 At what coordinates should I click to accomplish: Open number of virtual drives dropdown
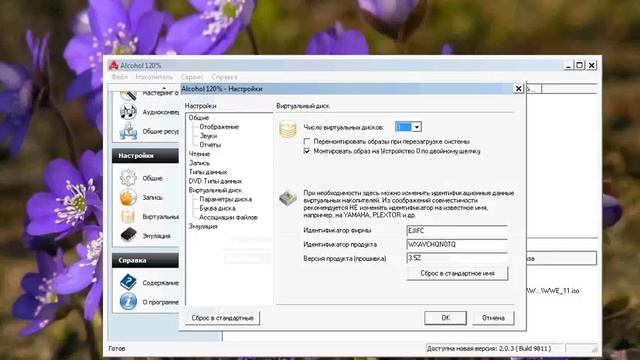[416, 127]
